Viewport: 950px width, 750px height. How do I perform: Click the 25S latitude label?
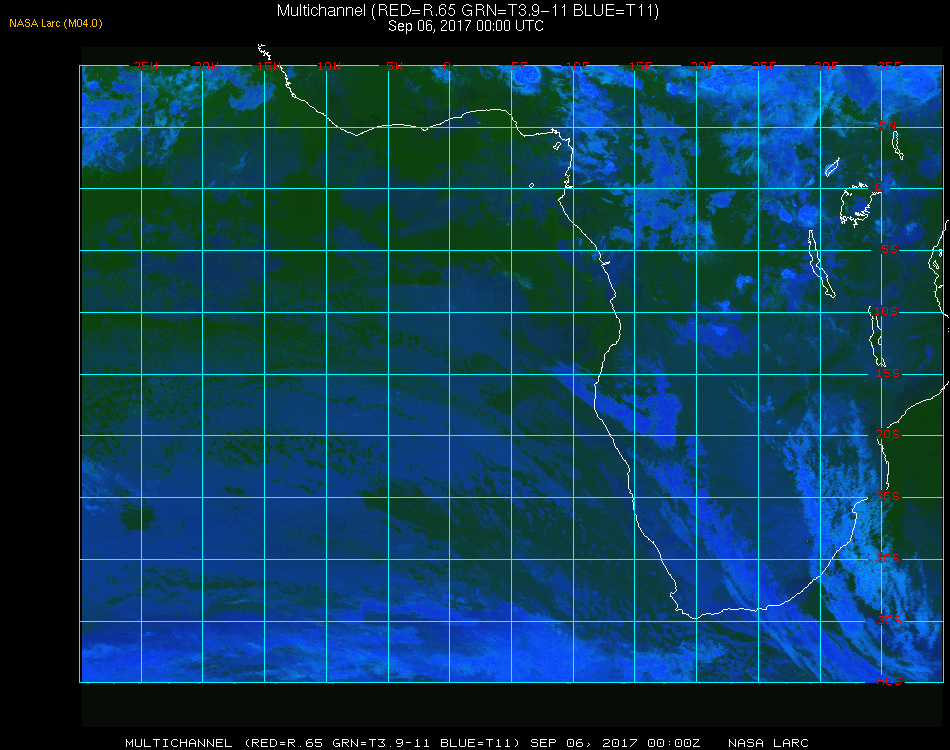tap(888, 496)
